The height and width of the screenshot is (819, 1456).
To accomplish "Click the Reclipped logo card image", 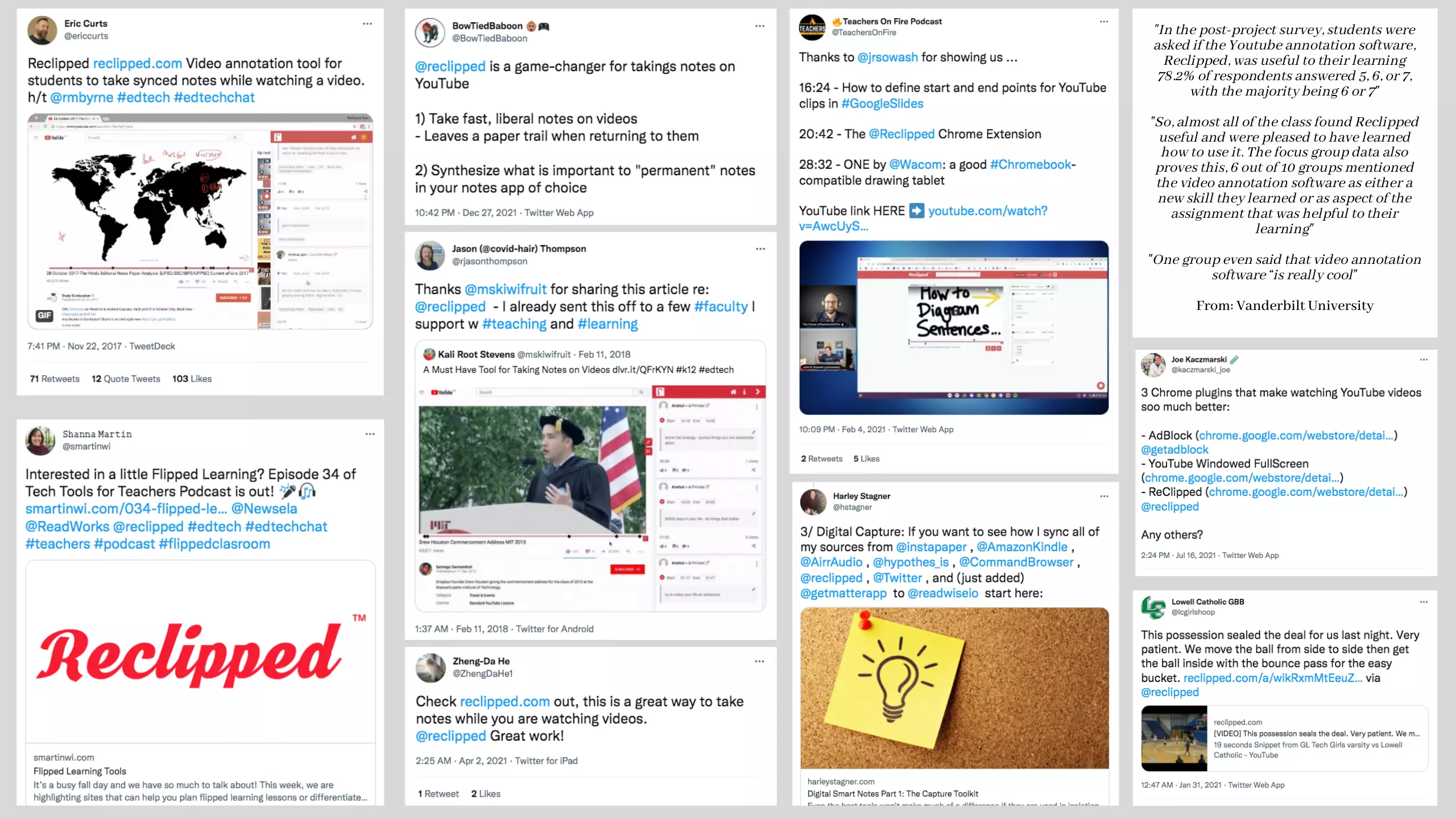I will tap(200, 652).
